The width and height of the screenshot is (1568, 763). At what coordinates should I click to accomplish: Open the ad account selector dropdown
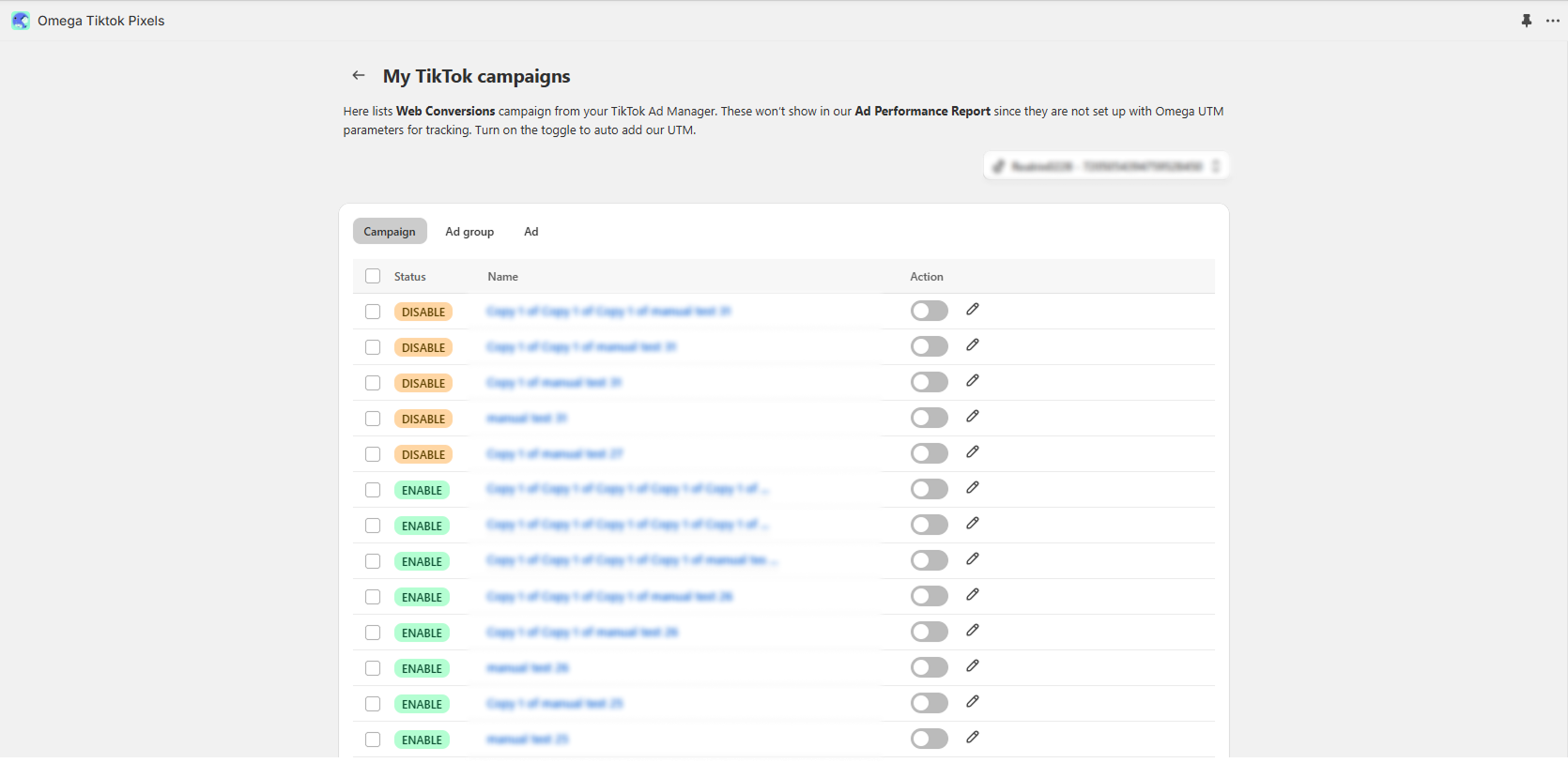(1106, 166)
